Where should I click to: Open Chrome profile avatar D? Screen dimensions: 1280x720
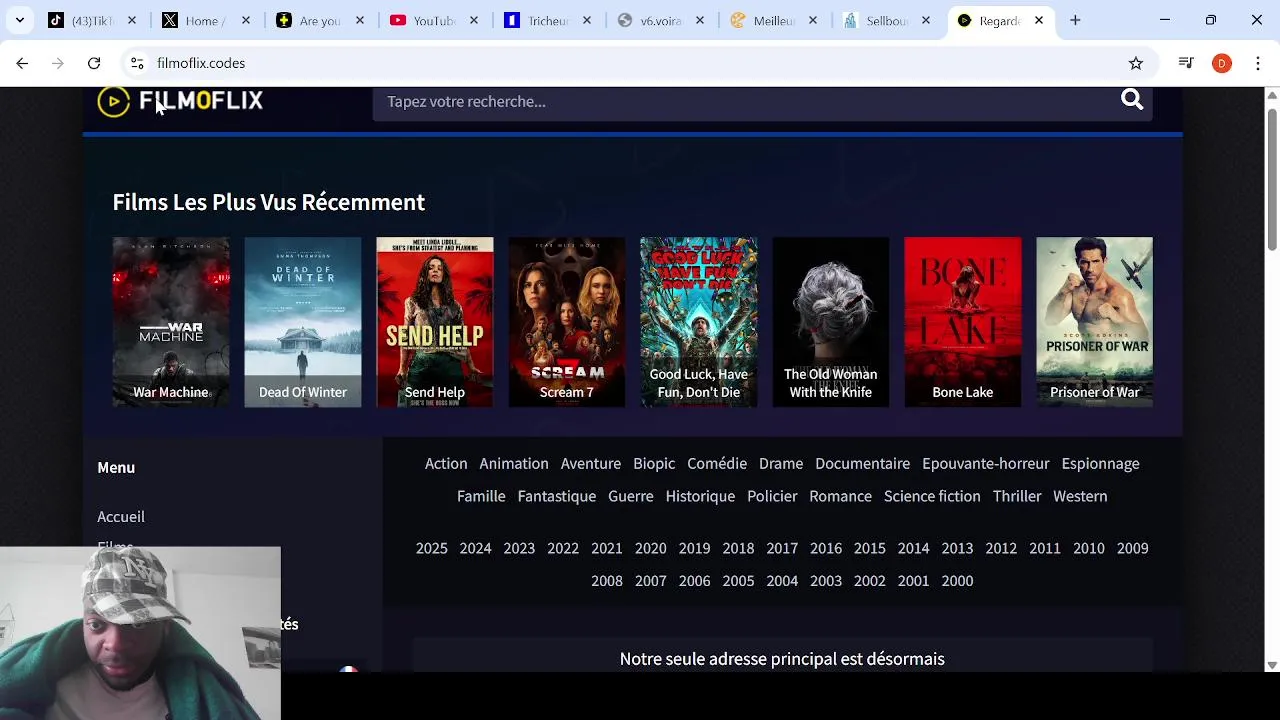(1222, 63)
